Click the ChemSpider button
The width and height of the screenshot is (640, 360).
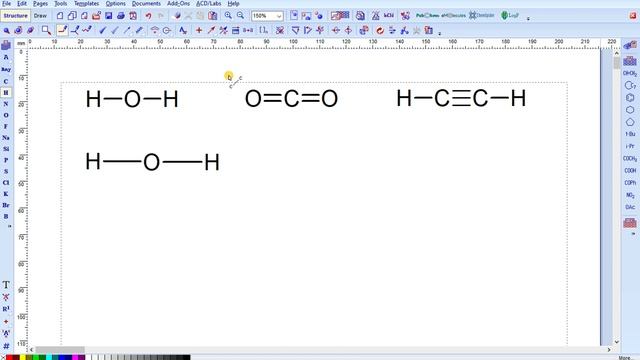point(482,16)
